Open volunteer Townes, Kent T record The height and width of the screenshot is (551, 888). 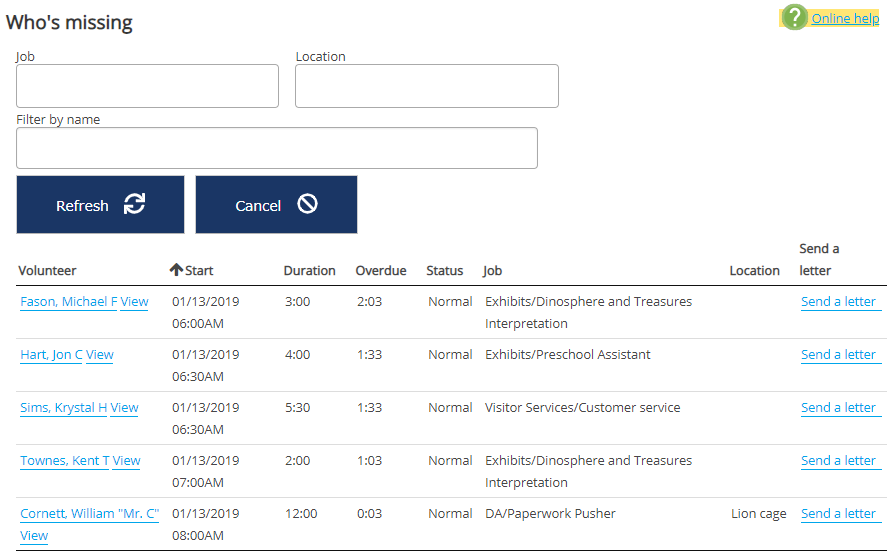65,461
